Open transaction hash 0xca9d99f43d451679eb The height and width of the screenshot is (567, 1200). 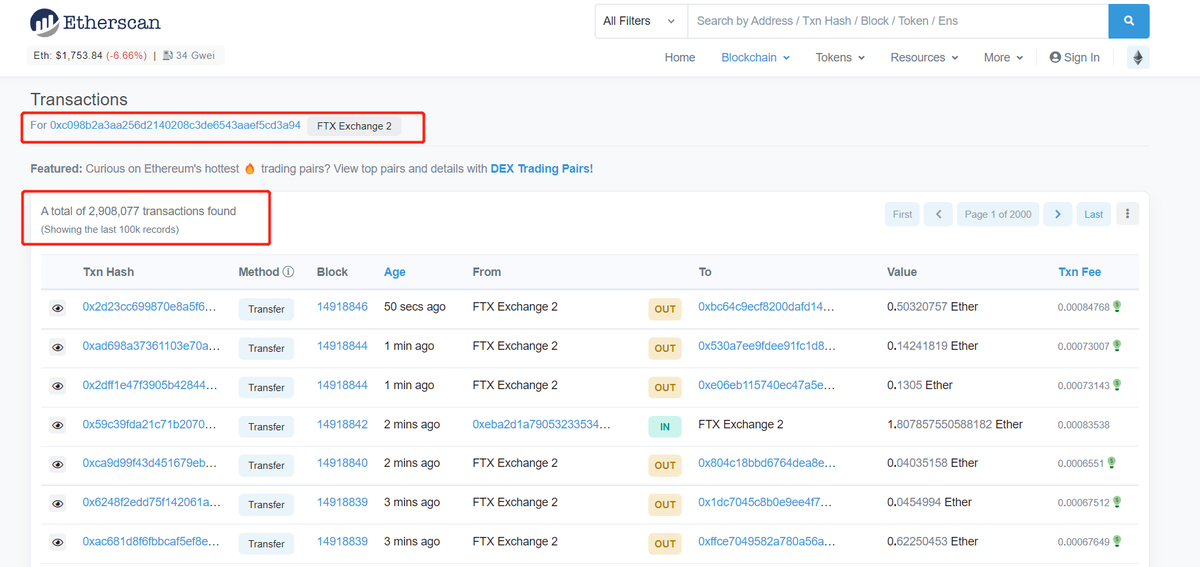[150, 463]
